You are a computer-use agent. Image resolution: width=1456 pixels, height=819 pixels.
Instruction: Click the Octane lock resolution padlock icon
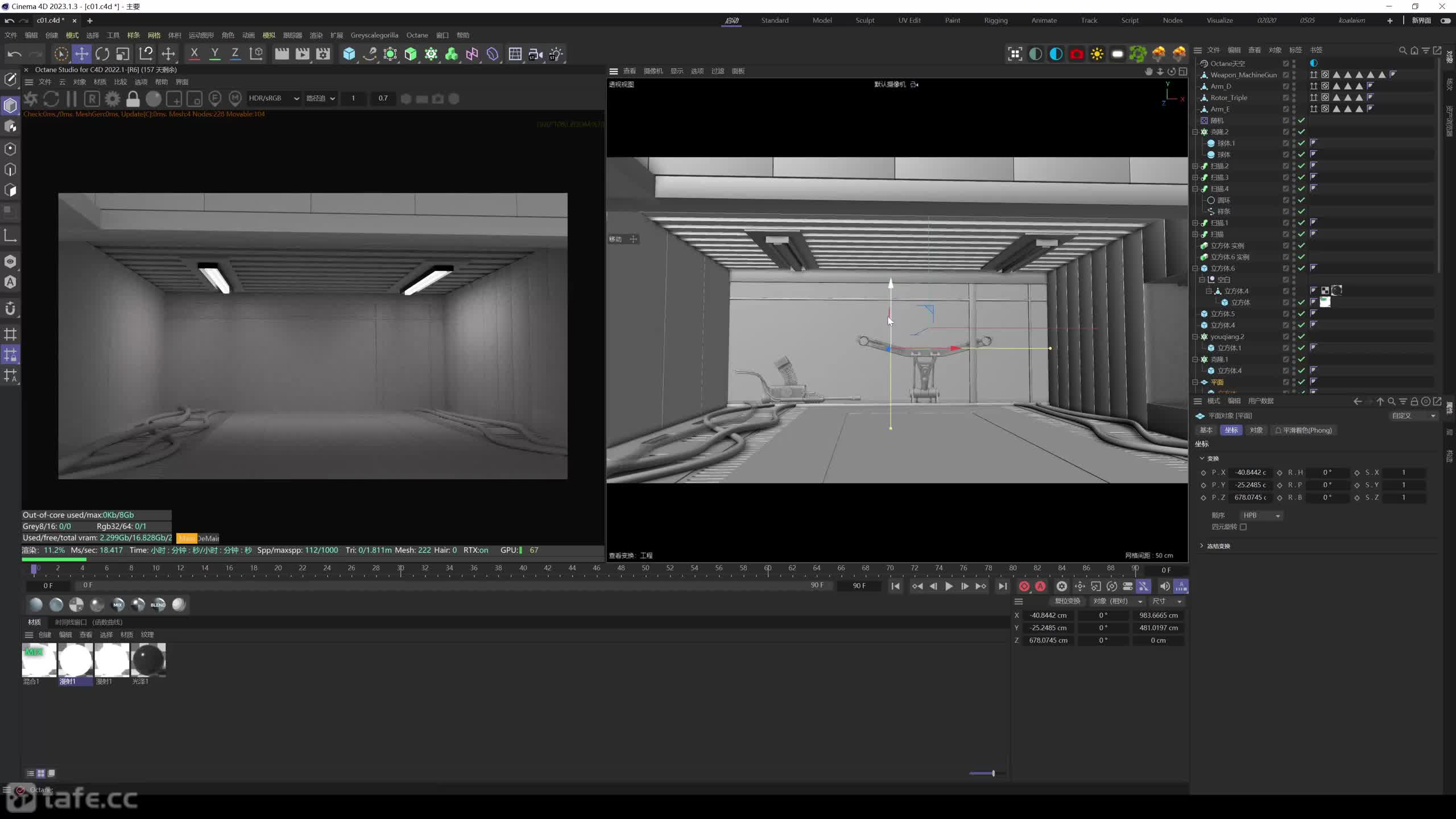coord(133,98)
